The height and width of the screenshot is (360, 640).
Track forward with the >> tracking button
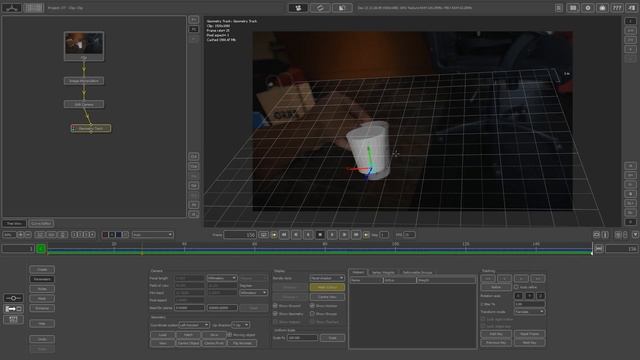pyautogui.click(x=538, y=278)
